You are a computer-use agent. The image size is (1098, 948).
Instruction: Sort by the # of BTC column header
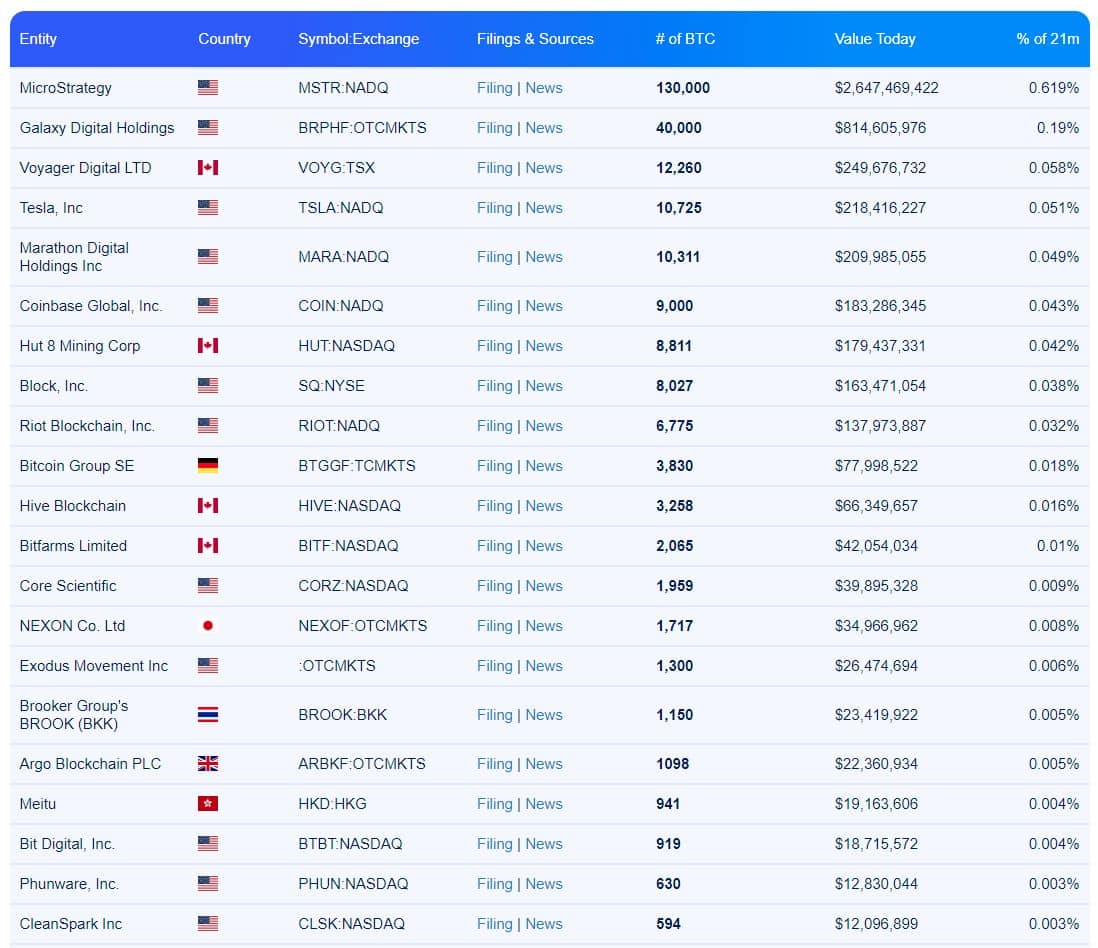click(x=685, y=39)
